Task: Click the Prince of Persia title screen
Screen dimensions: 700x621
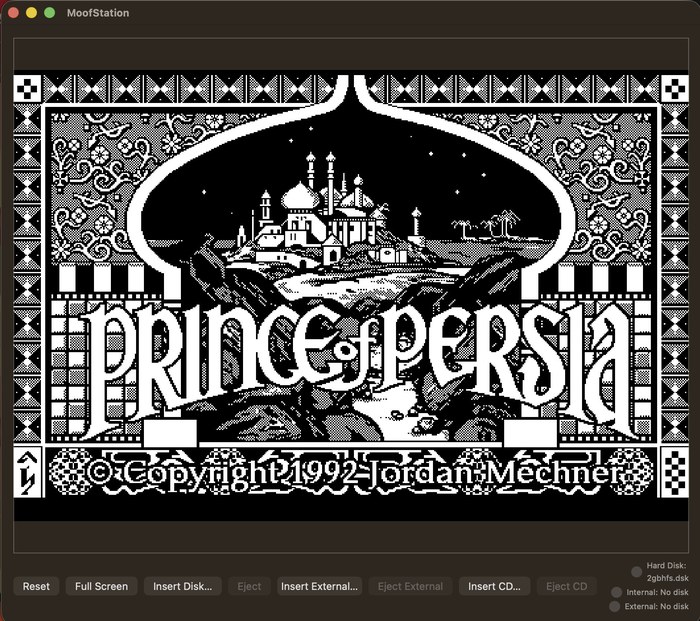Action: pyautogui.click(x=351, y=295)
